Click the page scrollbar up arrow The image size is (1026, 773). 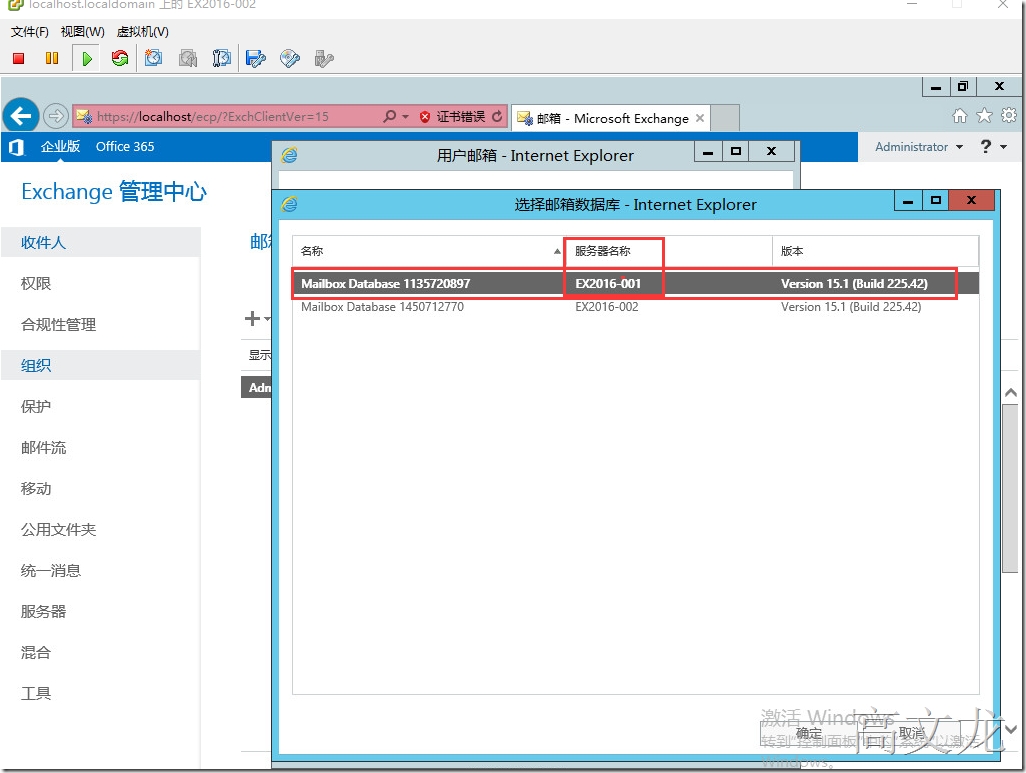click(x=1010, y=393)
